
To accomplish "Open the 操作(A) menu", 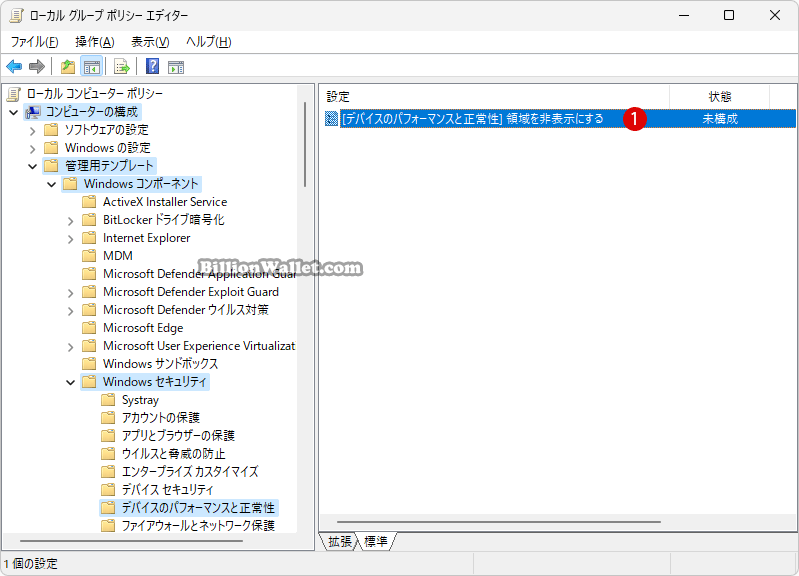I will (x=94, y=42).
